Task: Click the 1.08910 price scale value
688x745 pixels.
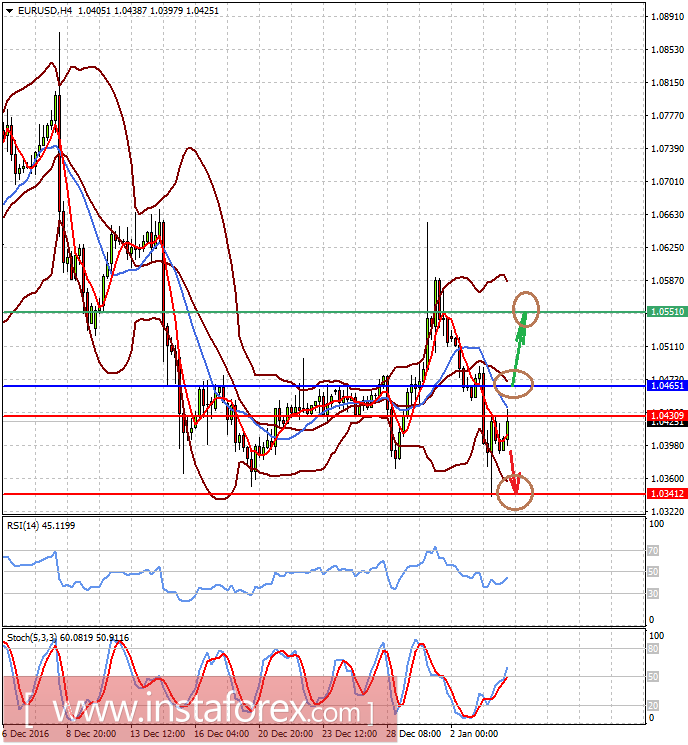Action: pyautogui.click(x=668, y=17)
